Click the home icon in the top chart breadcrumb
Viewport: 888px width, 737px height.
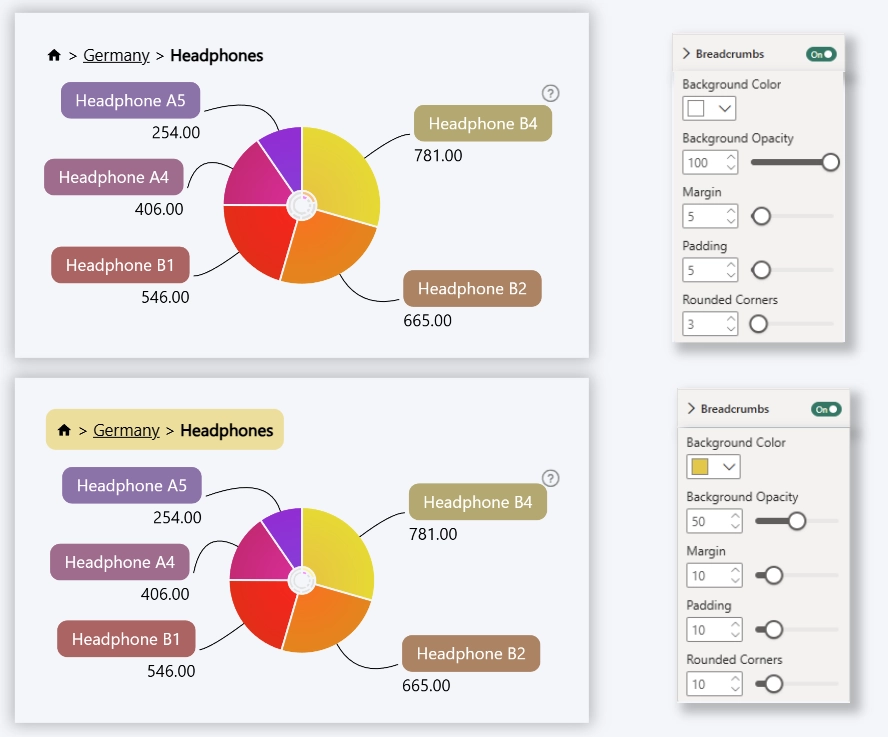click(x=54, y=56)
